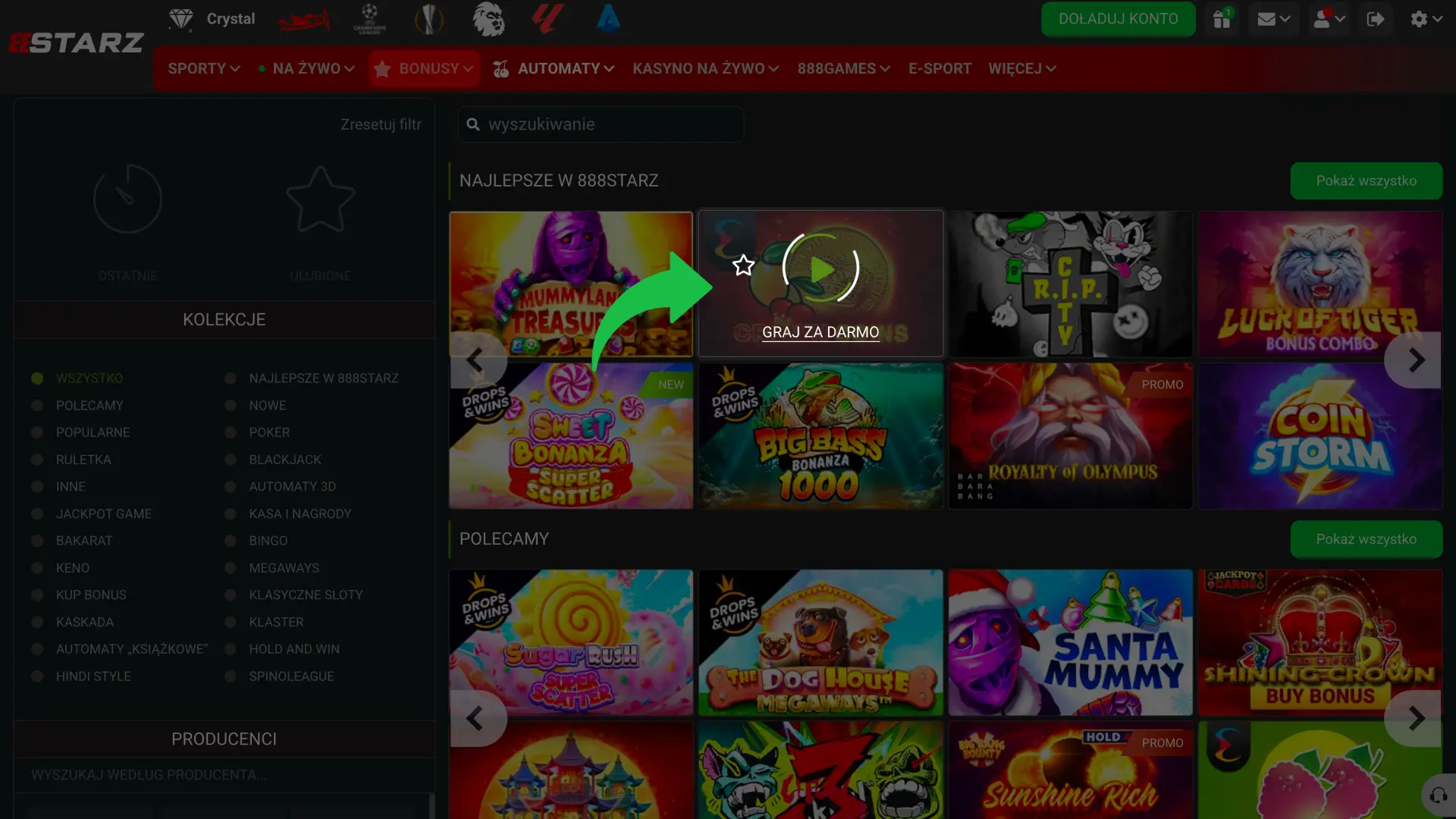Click the search magnifier icon
1456x819 pixels.
pos(473,124)
